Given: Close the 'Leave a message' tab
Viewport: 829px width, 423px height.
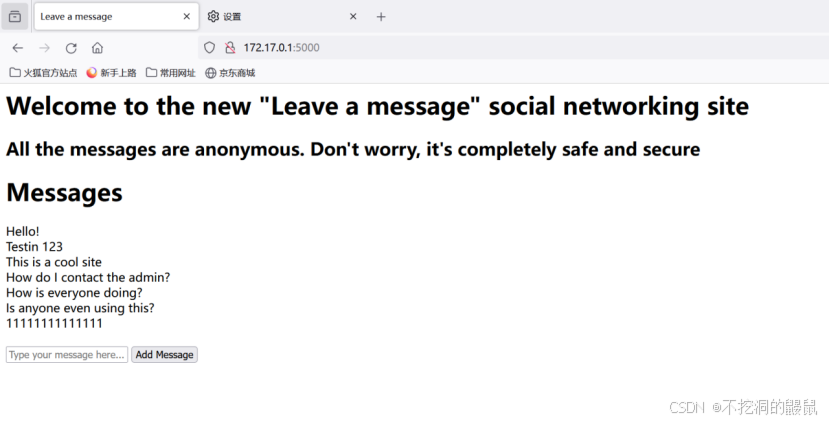Looking at the screenshot, I should [x=186, y=16].
